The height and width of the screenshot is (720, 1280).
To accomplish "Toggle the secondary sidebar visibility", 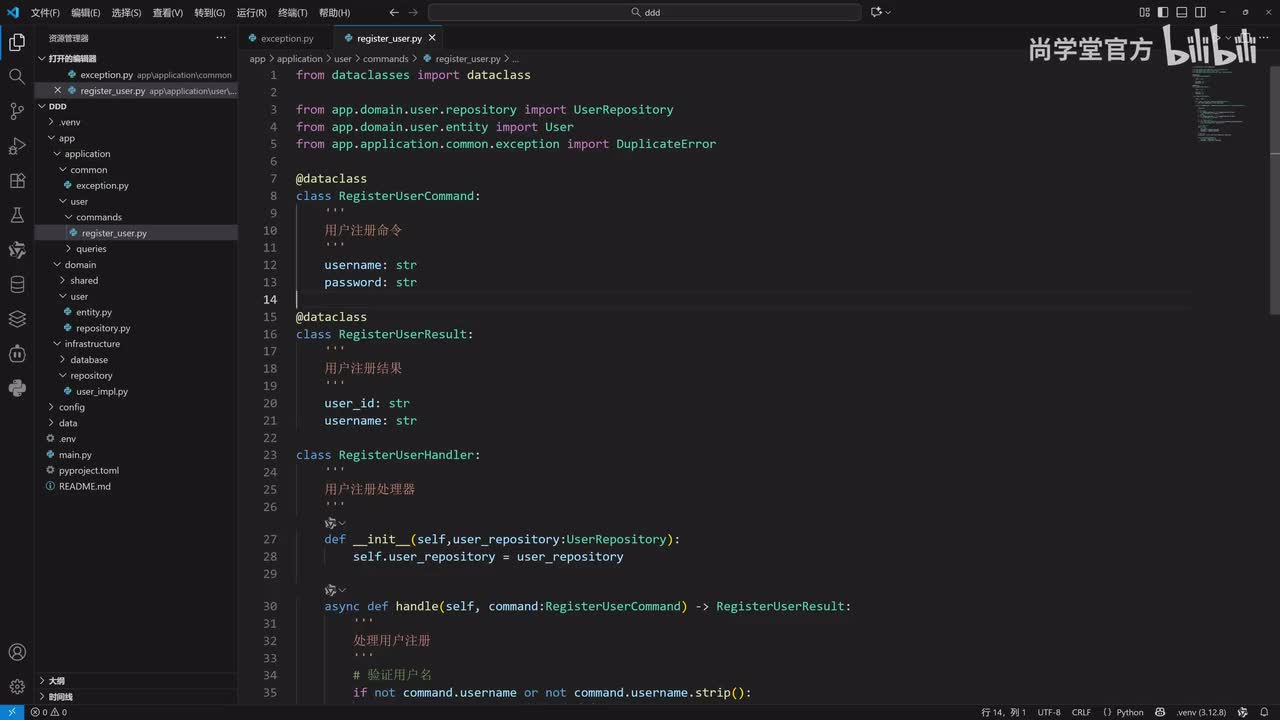I will pyautogui.click(x=1199, y=12).
